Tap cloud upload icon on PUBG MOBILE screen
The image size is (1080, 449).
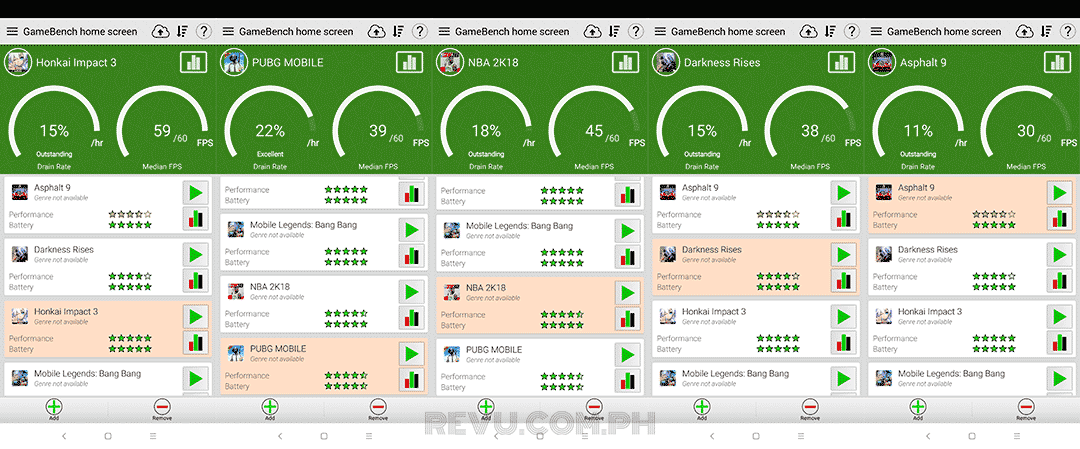376,32
